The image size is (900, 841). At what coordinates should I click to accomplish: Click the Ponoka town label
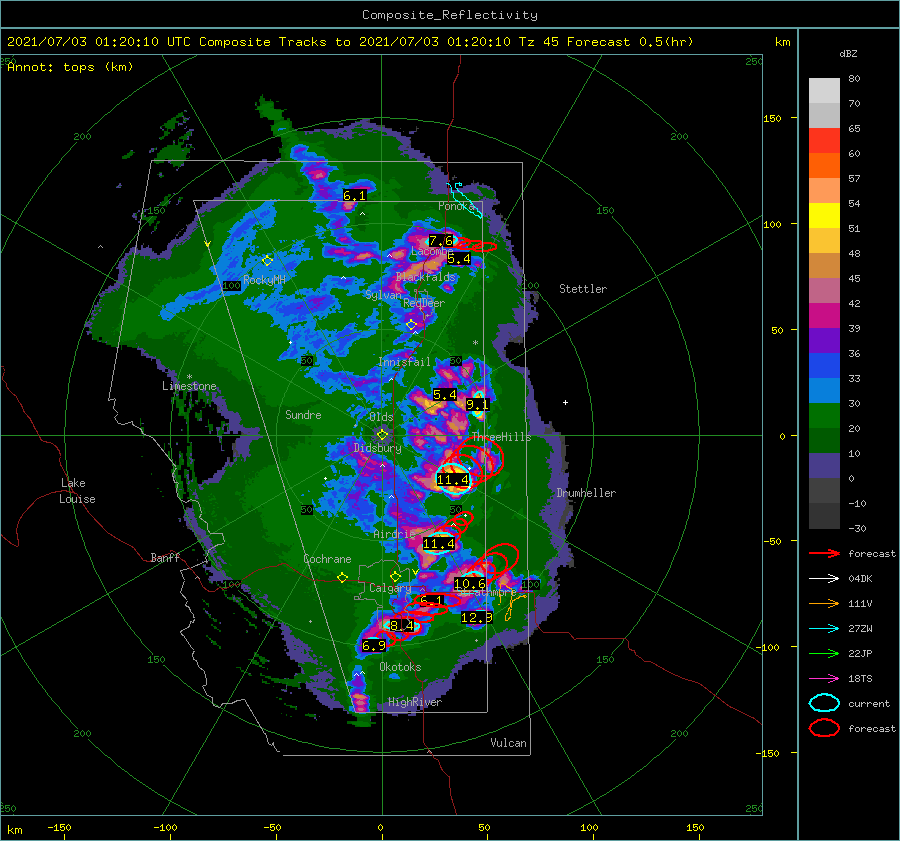click(x=456, y=206)
